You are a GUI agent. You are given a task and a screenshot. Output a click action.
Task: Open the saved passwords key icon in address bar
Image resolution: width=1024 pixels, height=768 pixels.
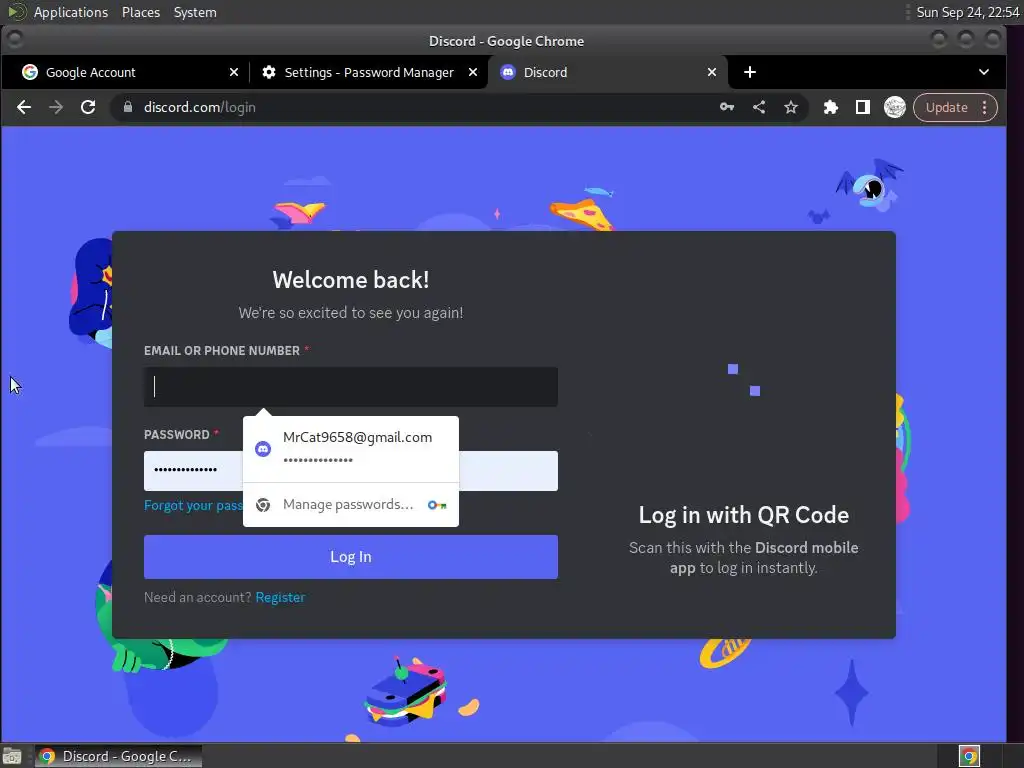click(727, 107)
